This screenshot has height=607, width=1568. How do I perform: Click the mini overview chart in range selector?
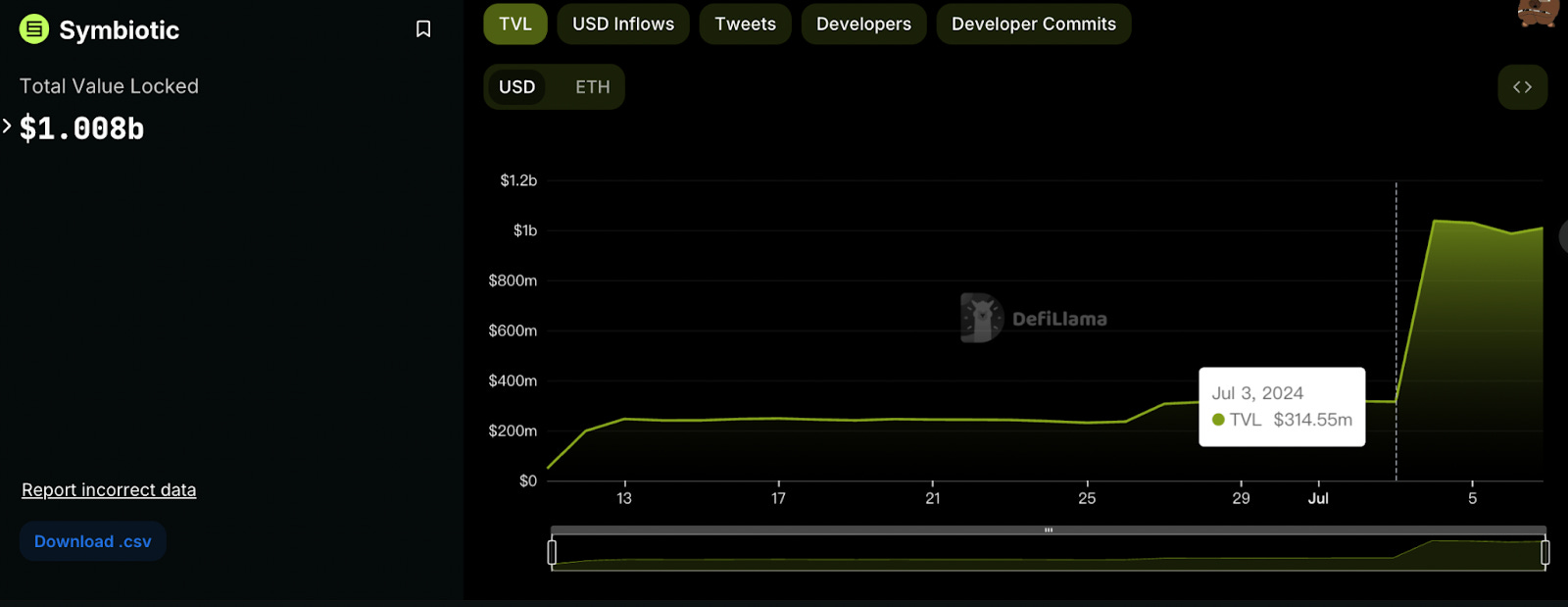tap(1049, 553)
